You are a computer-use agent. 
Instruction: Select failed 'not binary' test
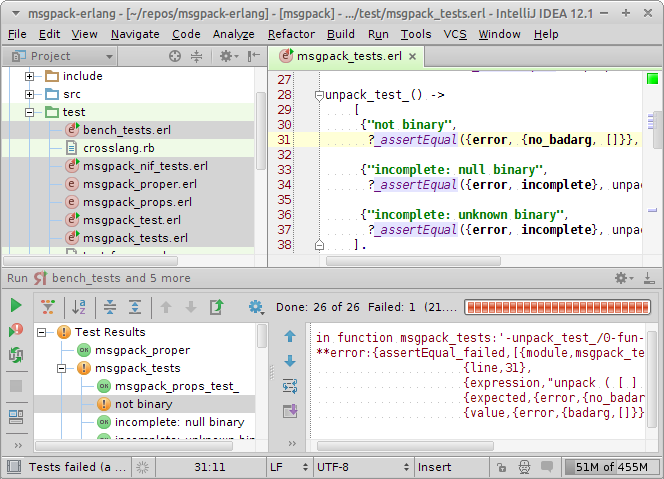[x=144, y=404]
